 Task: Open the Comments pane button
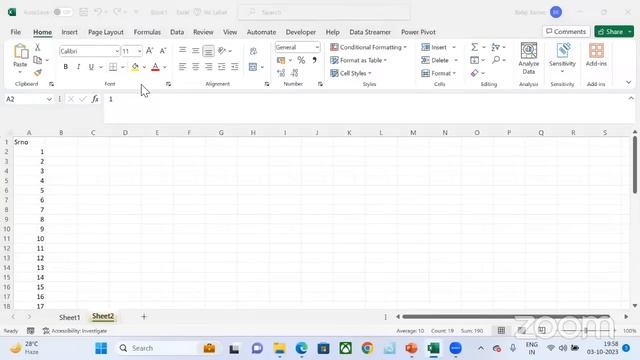coord(566,31)
